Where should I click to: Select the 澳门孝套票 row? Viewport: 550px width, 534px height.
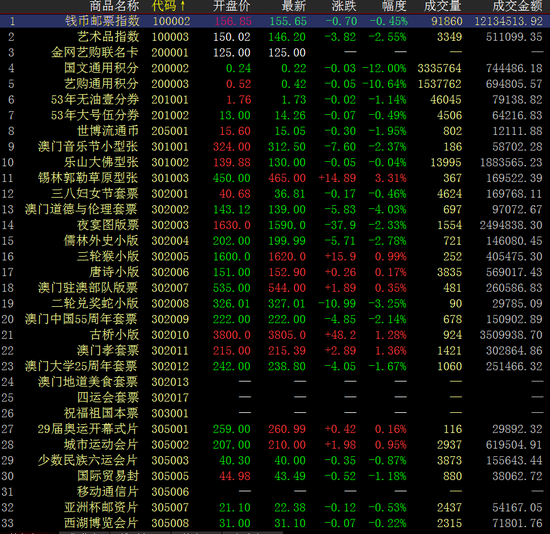pos(275,351)
